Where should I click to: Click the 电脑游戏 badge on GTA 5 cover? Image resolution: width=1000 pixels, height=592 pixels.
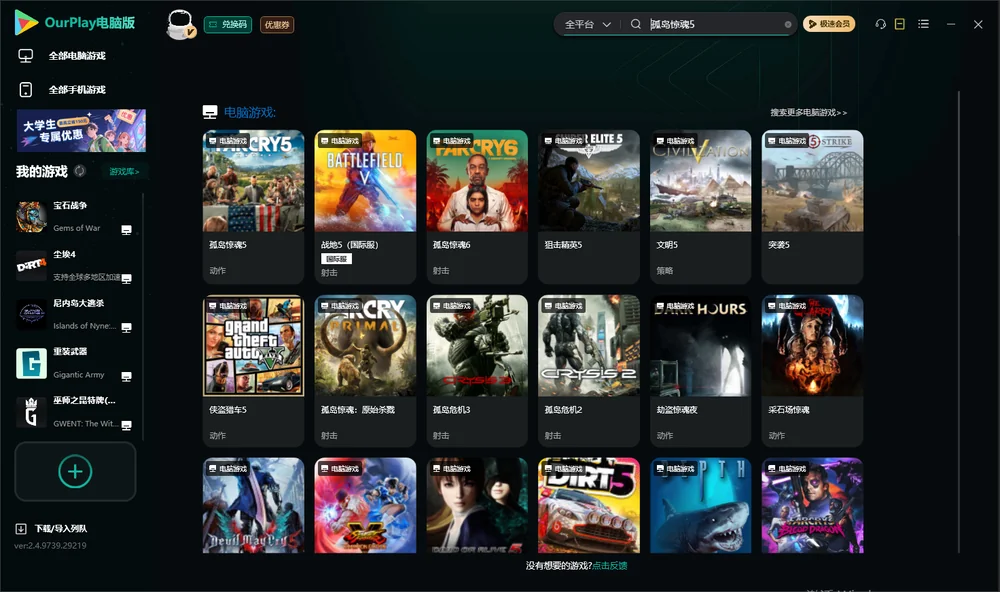pyautogui.click(x=228, y=306)
